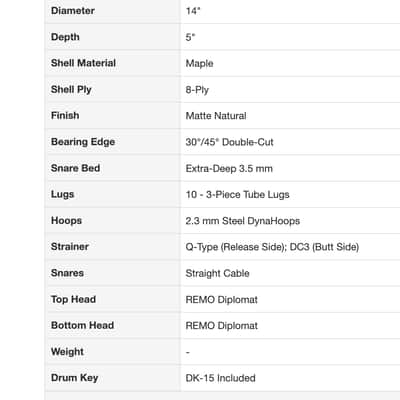
Task: Click the Bottom Head label
Action: click(x=82, y=325)
